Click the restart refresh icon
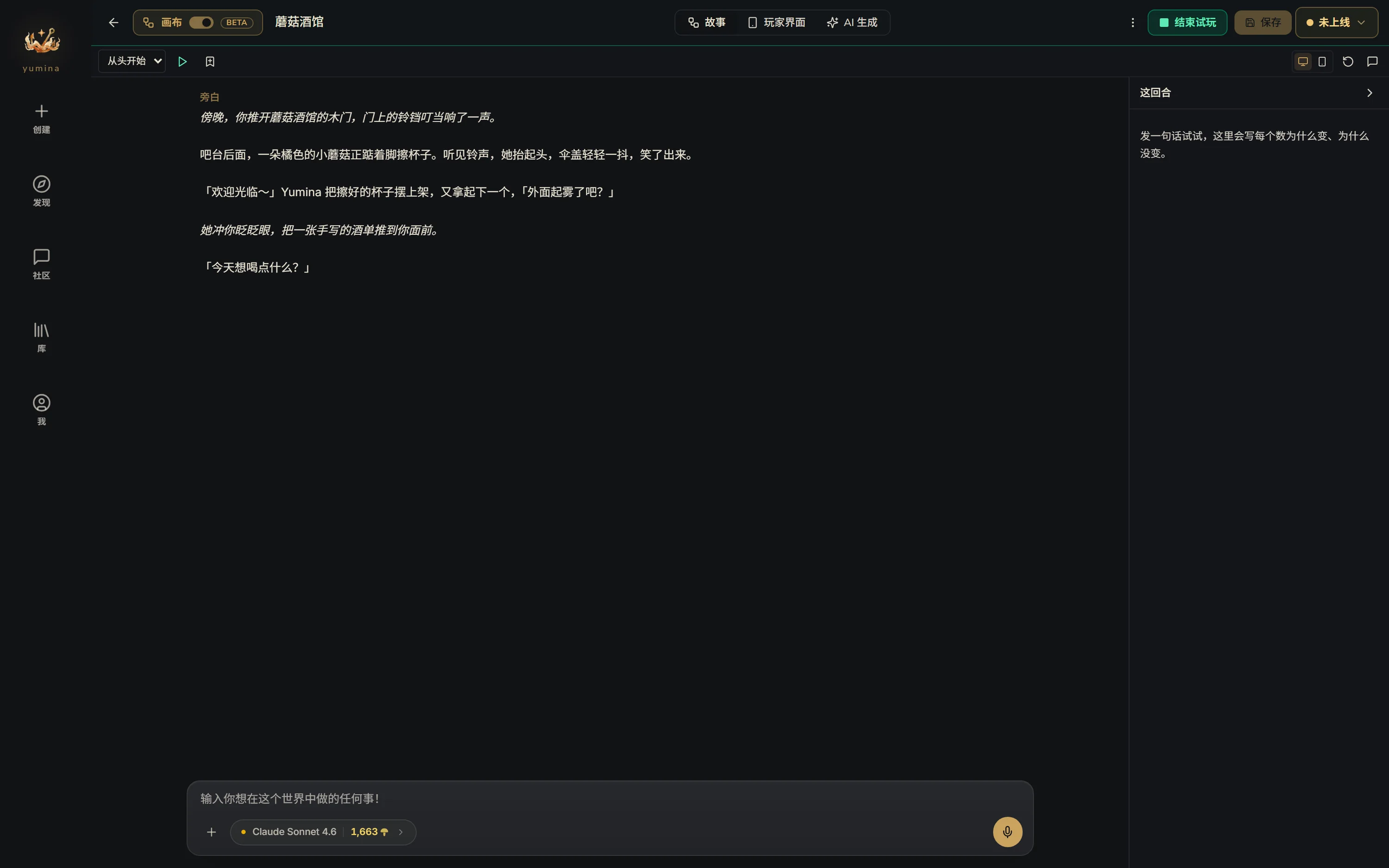This screenshot has height=868, width=1389. click(1348, 62)
